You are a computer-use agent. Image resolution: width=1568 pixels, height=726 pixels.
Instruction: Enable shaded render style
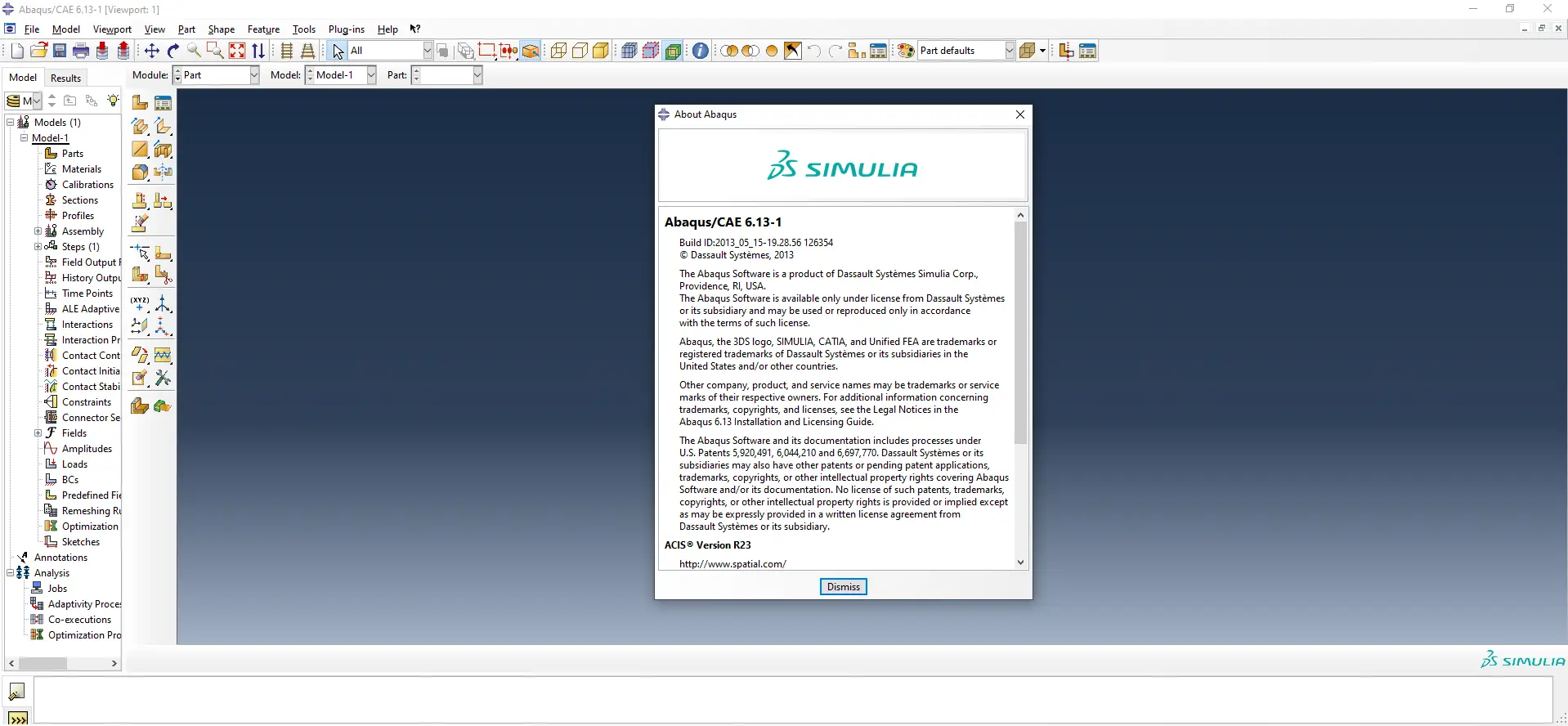click(x=601, y=51)
